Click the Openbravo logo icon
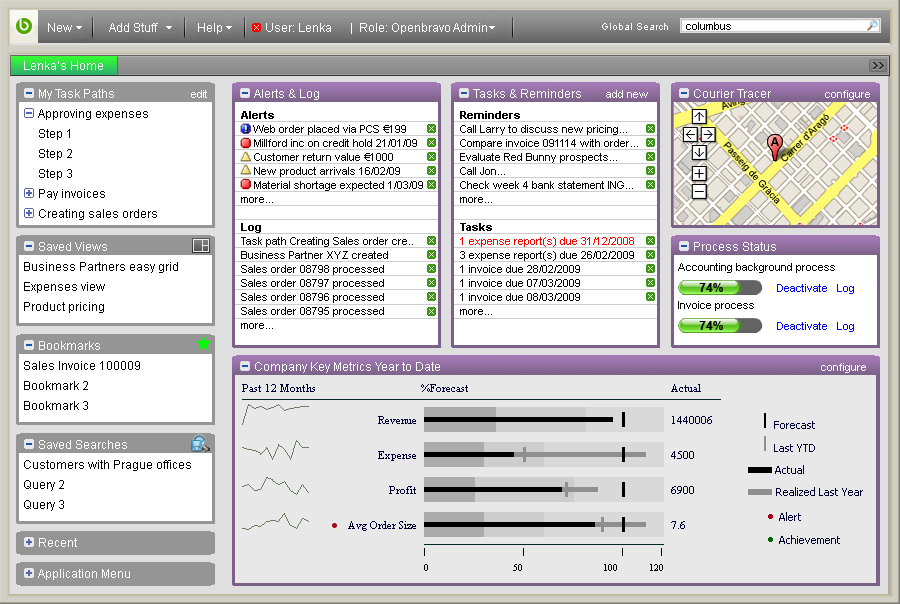Image resolution: width=900 pixels, height=604 pixels. pyautogui.click(x=24, y=27)
